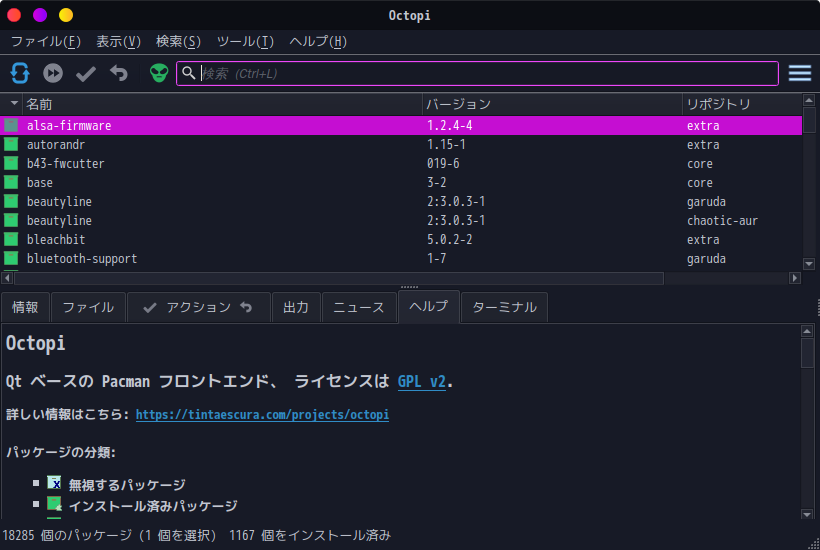
Task: Click the checkmark on the action tab
Action: 150,307
